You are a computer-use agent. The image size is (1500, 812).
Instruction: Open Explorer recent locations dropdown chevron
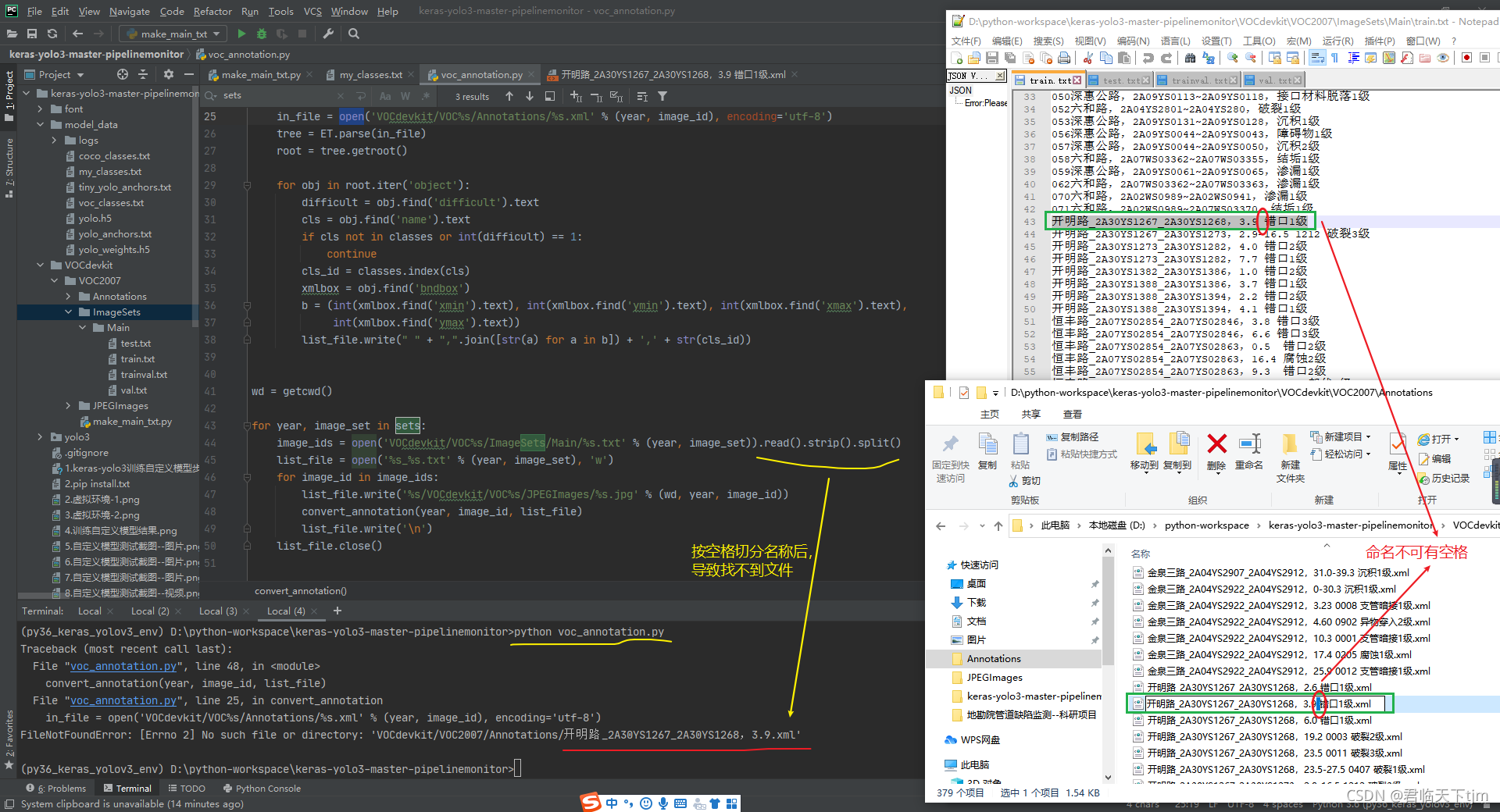[x=982, y=525]
